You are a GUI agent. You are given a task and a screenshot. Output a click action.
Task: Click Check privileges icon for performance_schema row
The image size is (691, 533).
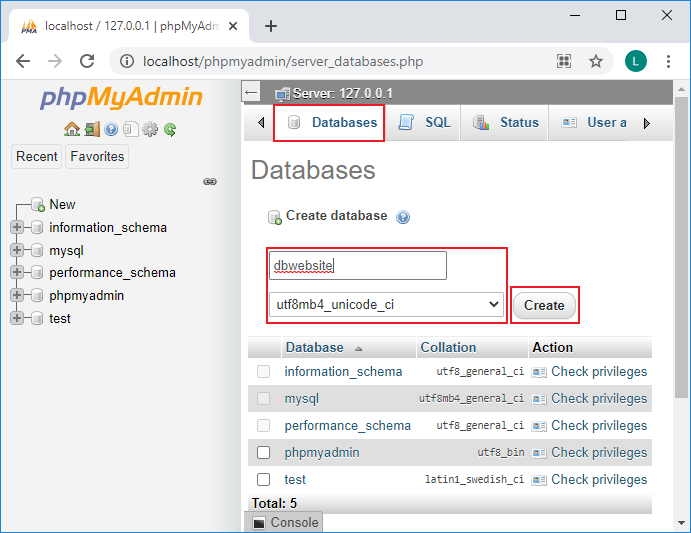click(x=539, y=426)
